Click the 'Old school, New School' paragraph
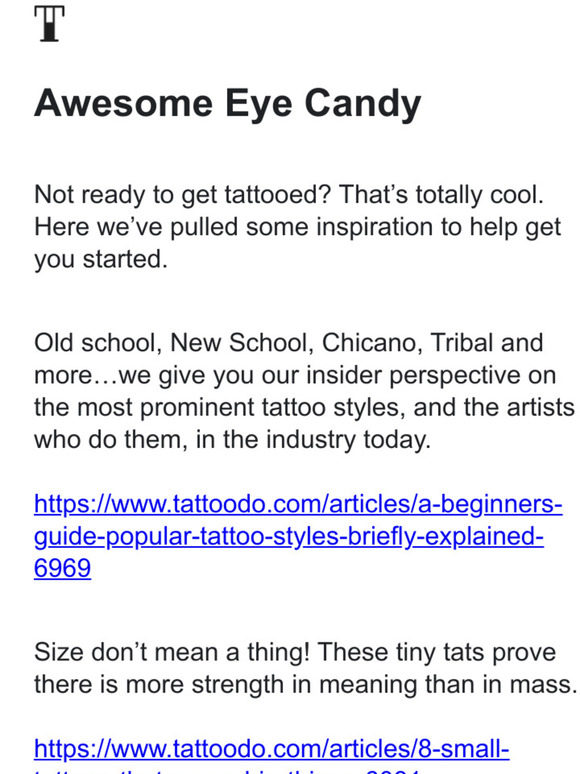 [x=305, y=391]
